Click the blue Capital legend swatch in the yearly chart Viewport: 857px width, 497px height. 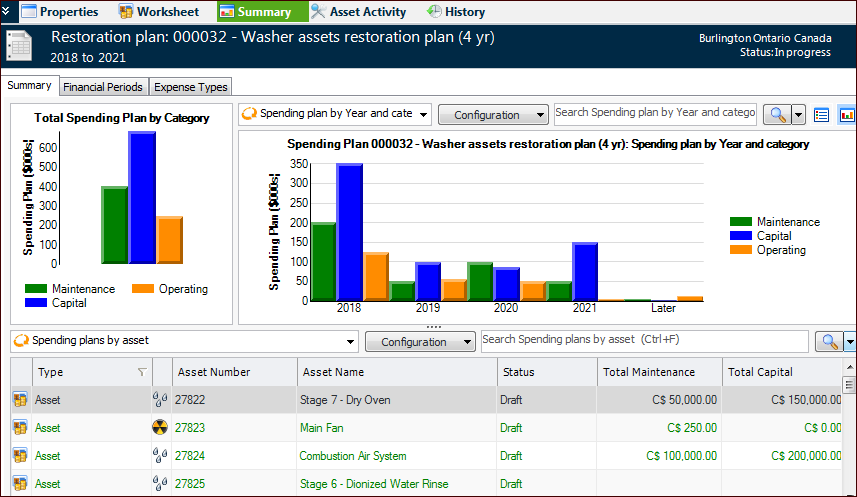pos(741,236)
